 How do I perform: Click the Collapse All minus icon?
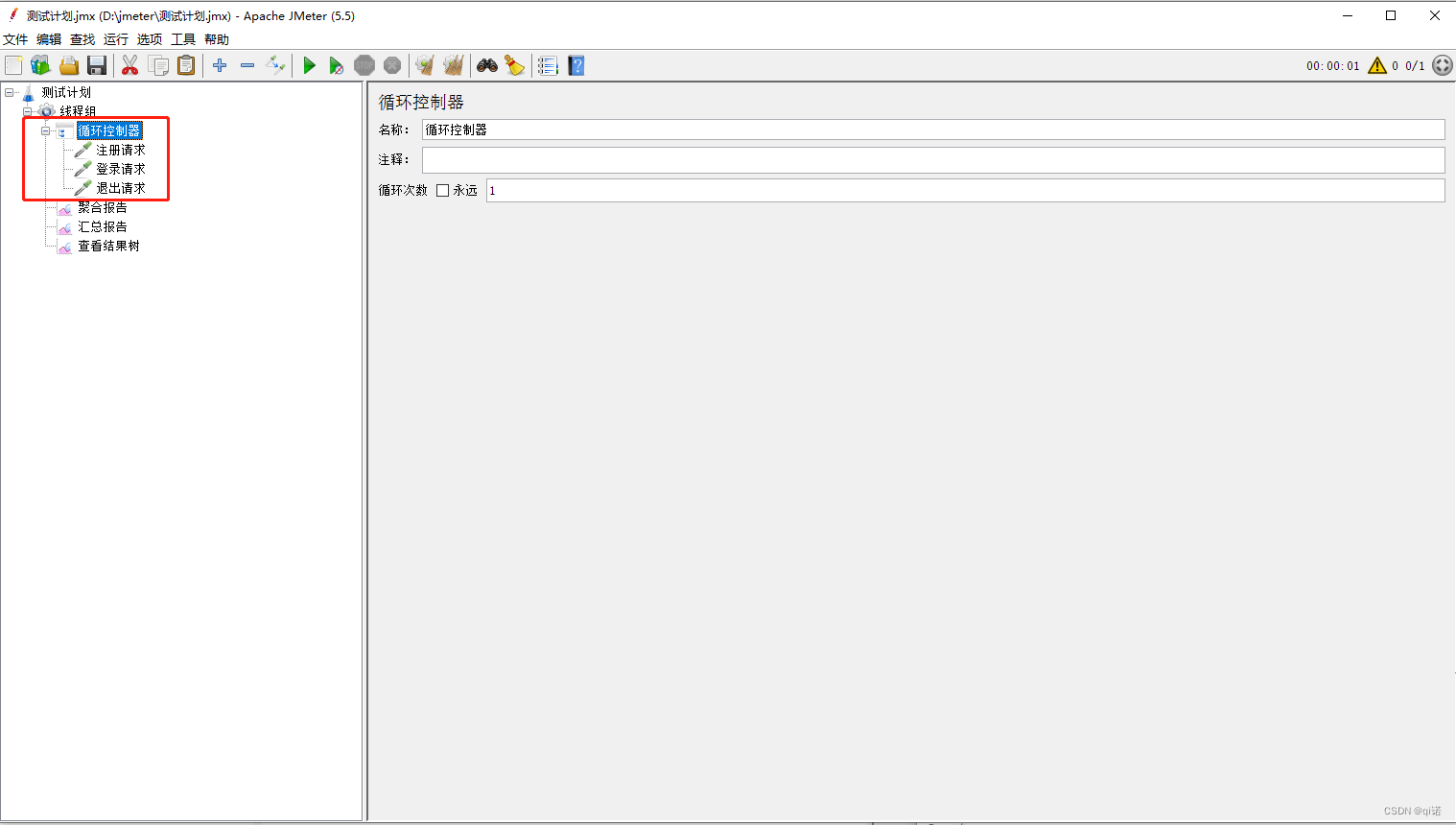247,65
